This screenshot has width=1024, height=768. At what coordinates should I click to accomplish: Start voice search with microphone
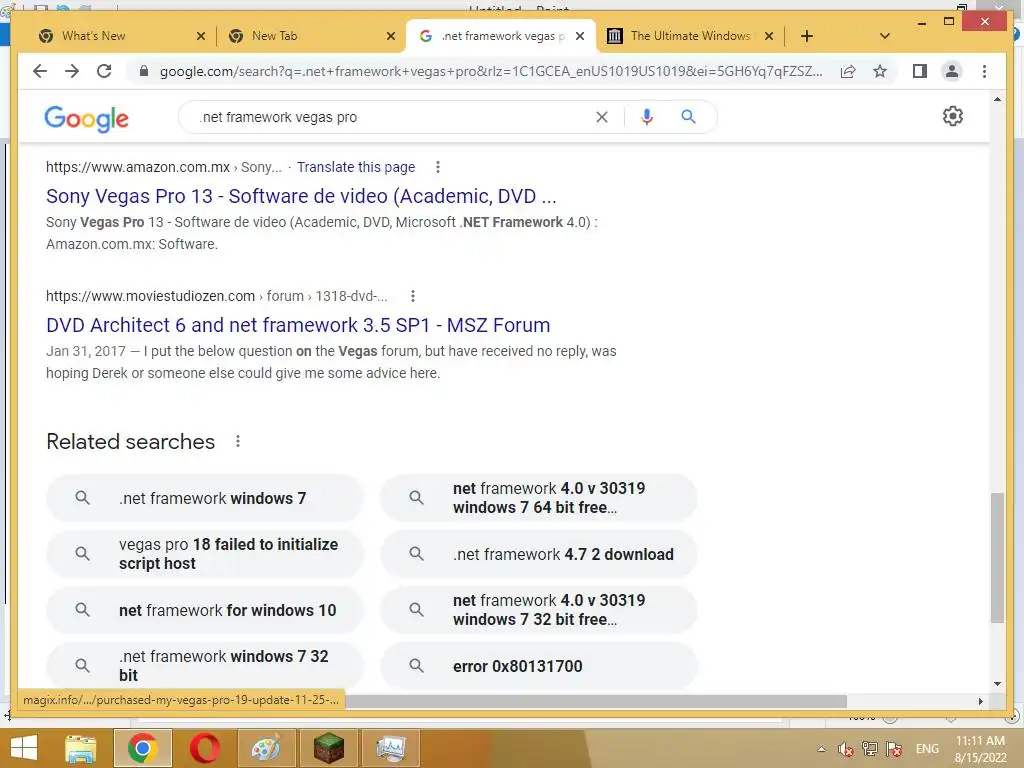click(647, 117)
